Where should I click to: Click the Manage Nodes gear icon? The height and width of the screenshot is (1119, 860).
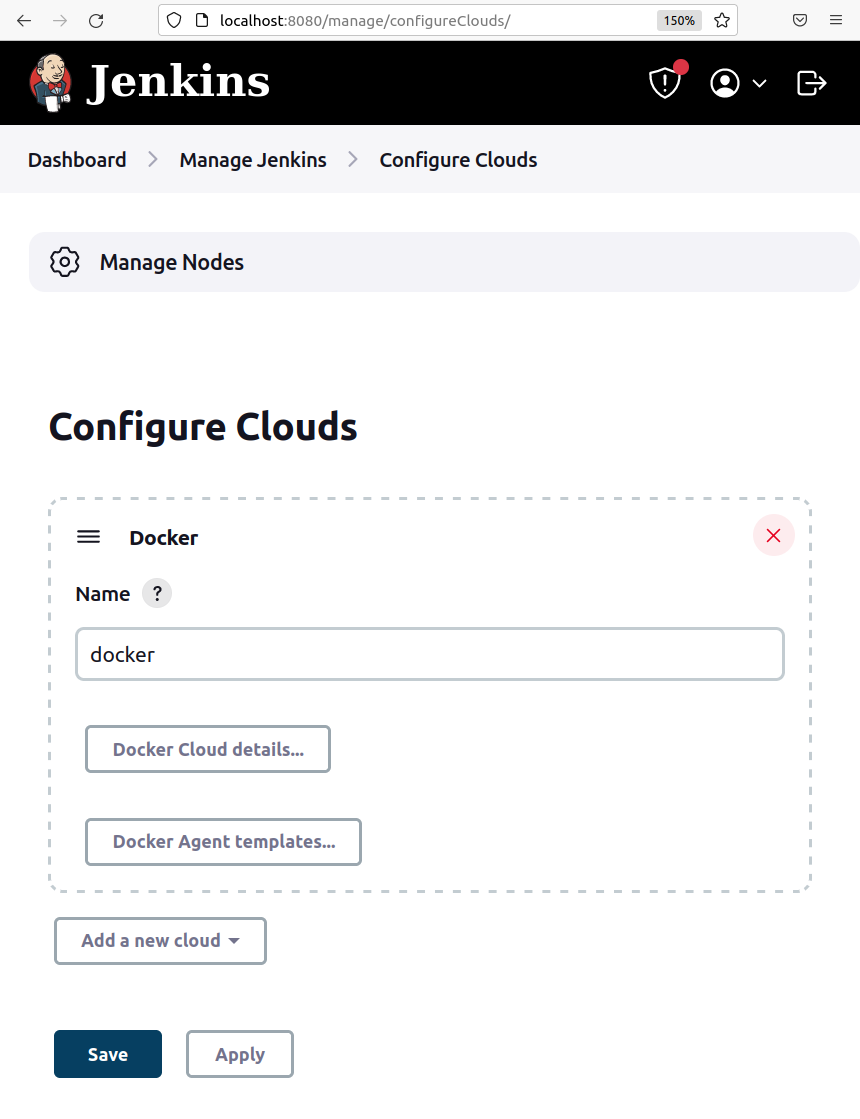tap(65, 262)
